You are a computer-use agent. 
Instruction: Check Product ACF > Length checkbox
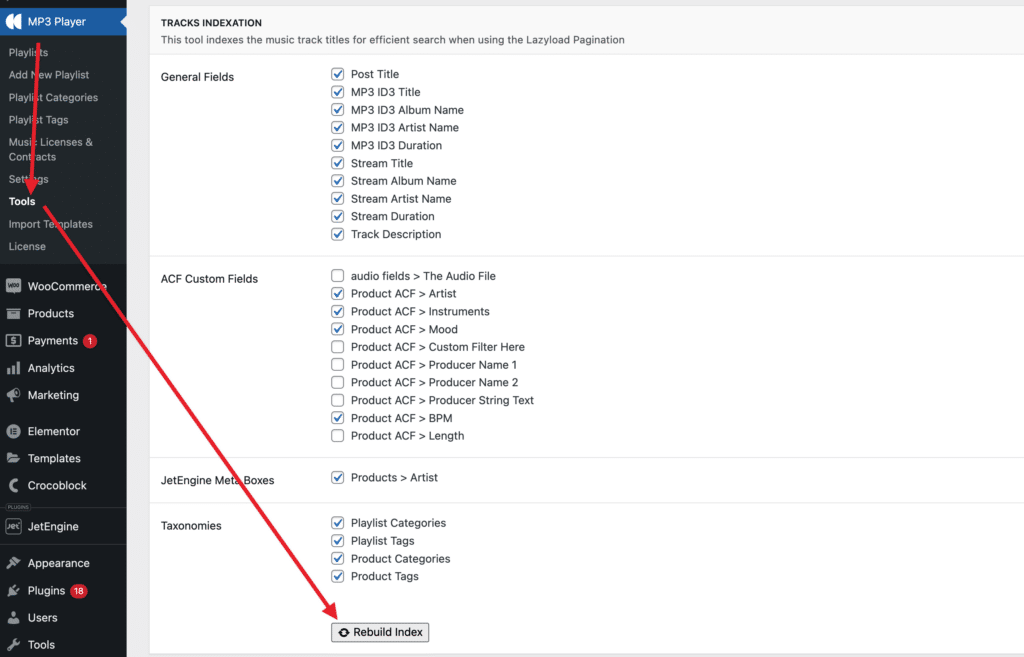337,436
